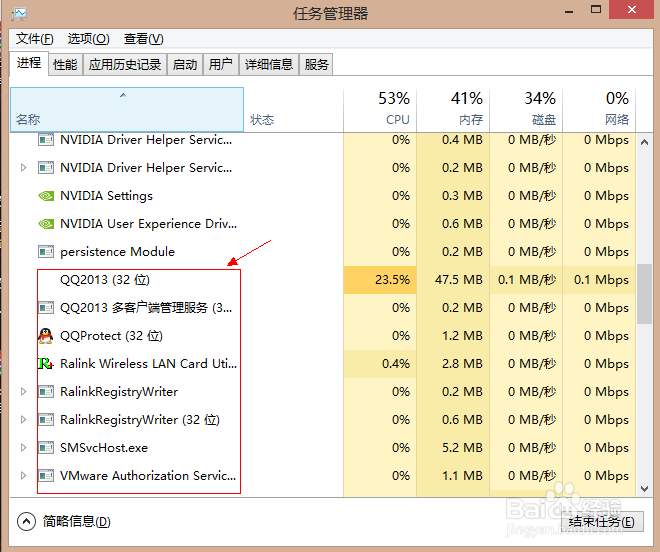The image size is (660, 552).
Task: Sort by the 状态 column header
Action: point(293,109)
